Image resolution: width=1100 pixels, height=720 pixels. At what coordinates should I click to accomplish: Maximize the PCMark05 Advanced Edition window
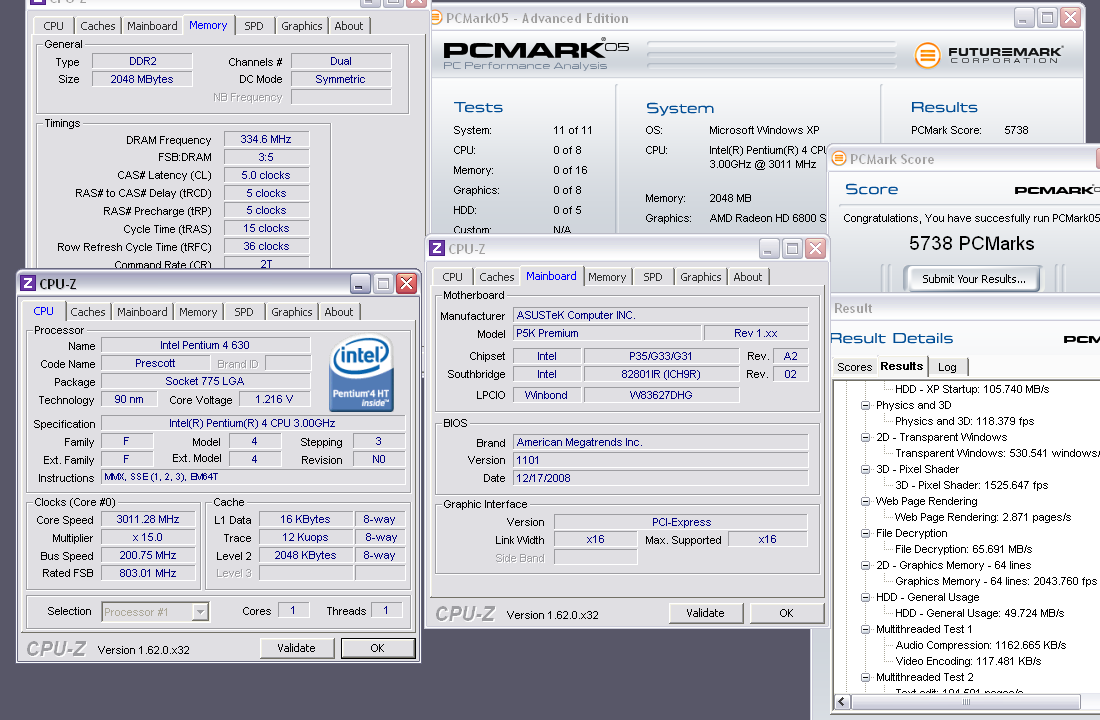click(1047, 18)
